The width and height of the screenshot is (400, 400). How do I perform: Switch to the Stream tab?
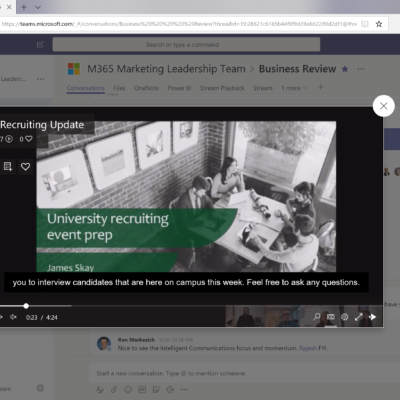coord(263,88)
